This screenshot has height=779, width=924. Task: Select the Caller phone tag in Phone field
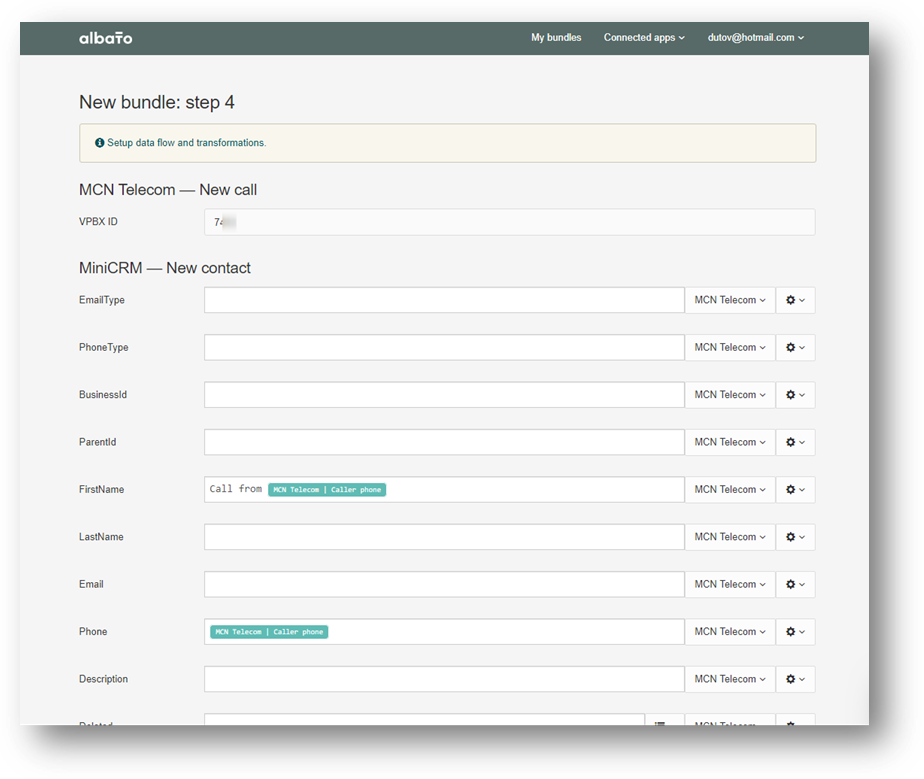pyautogui.click(x=269, y=632)
